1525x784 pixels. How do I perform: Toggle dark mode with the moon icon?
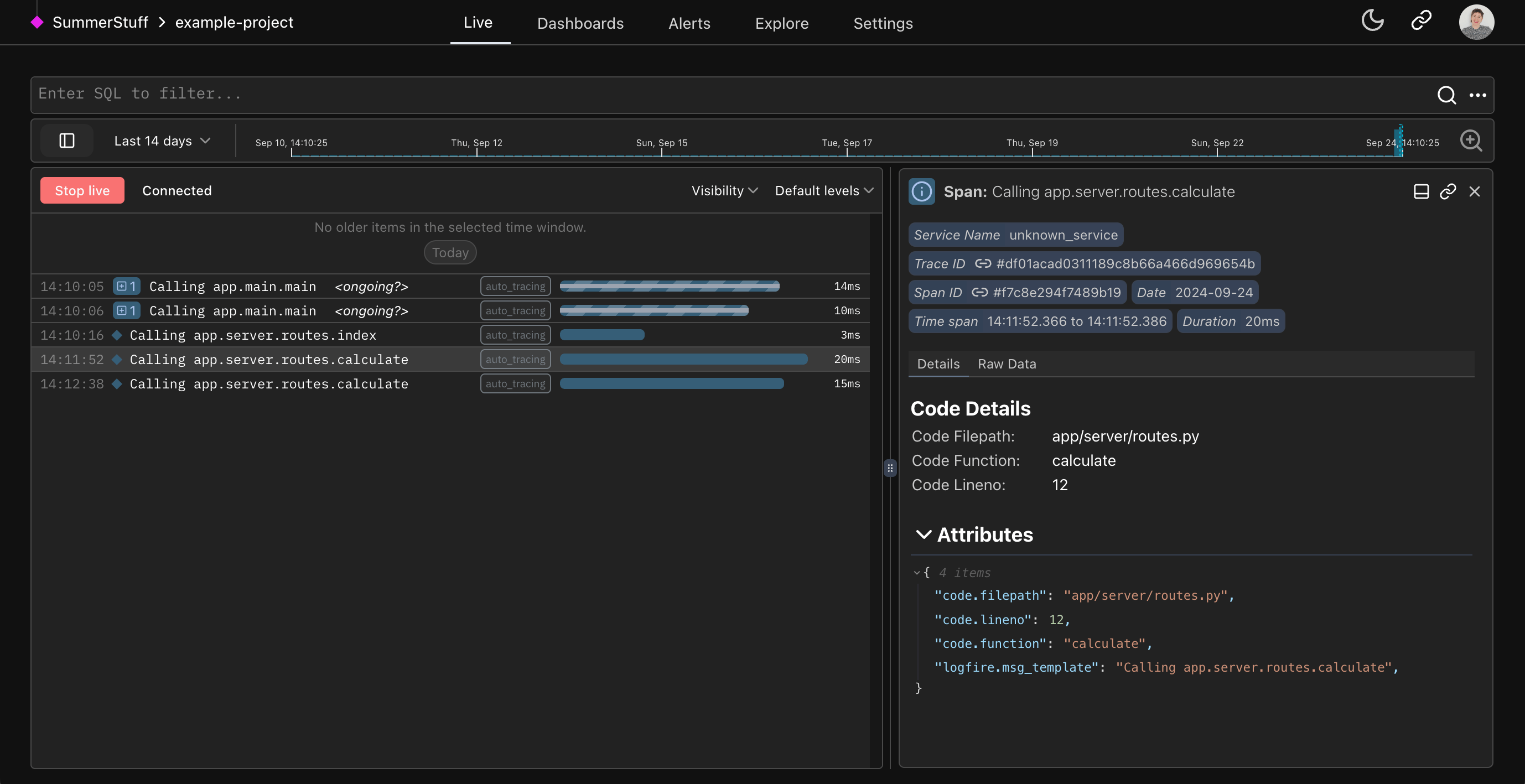[x=1372, y=20]
